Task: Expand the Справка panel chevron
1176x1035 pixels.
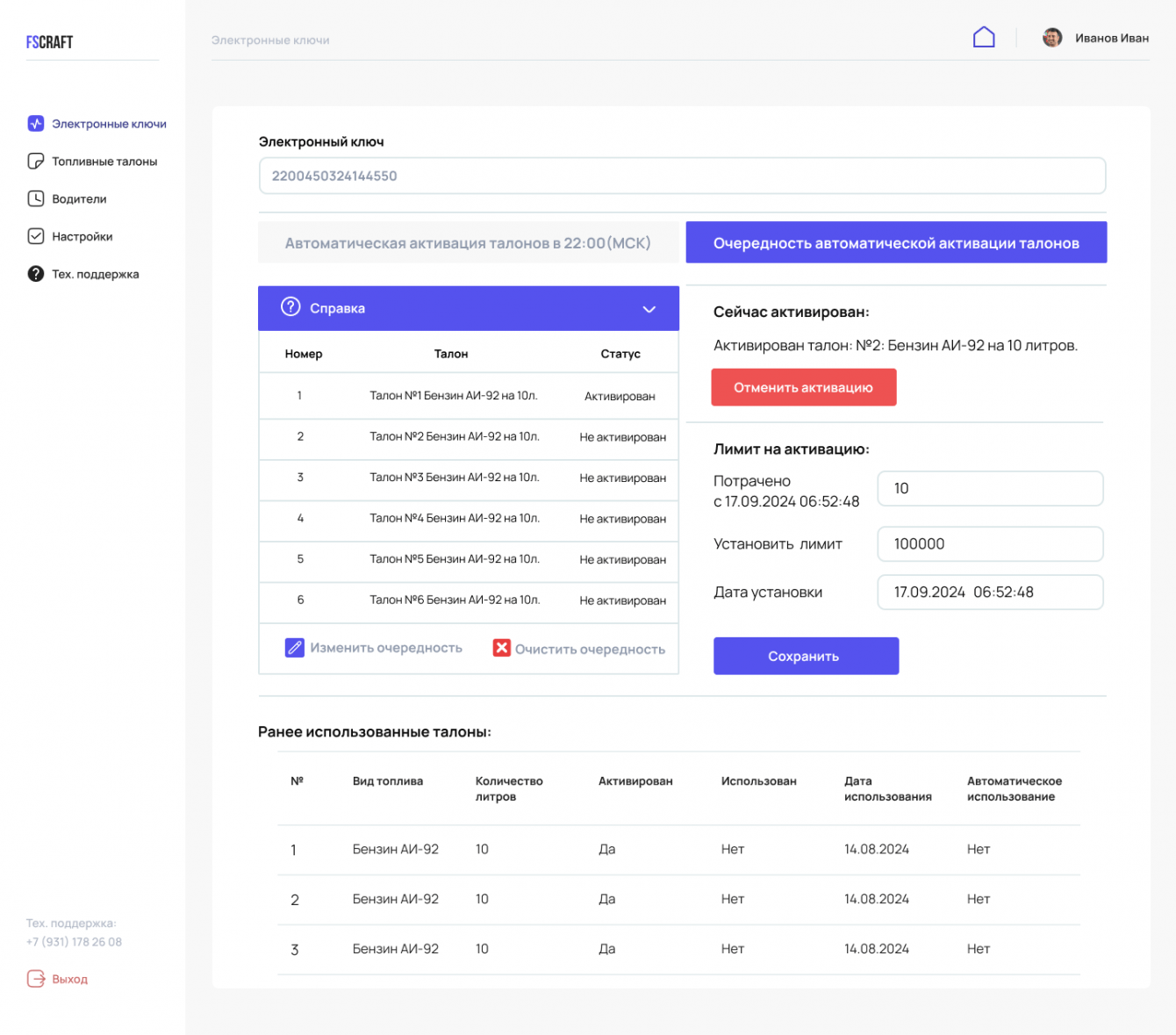Action: click(x=649, y=309)
